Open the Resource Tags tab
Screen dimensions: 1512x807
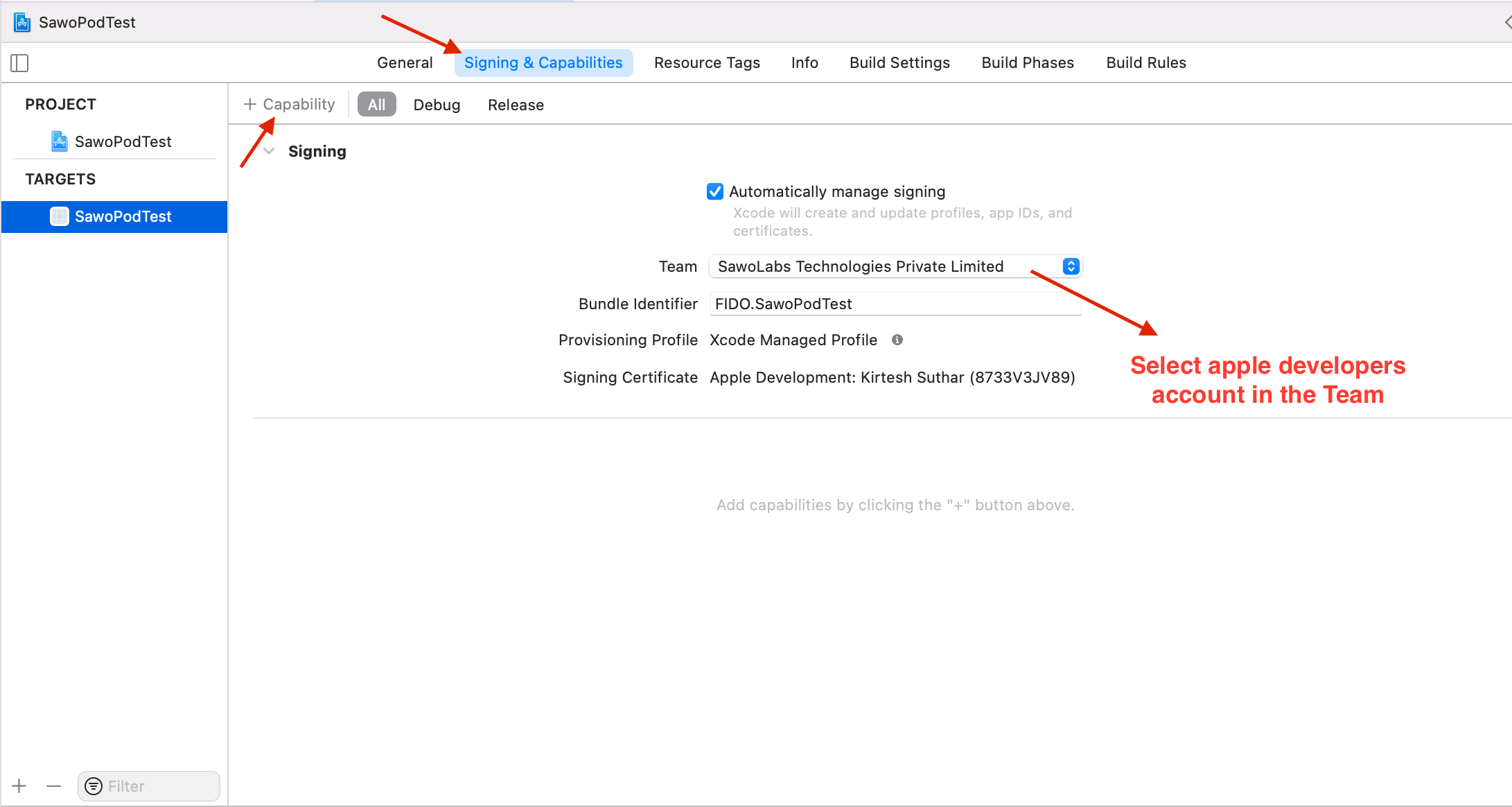tap(707, 62)
